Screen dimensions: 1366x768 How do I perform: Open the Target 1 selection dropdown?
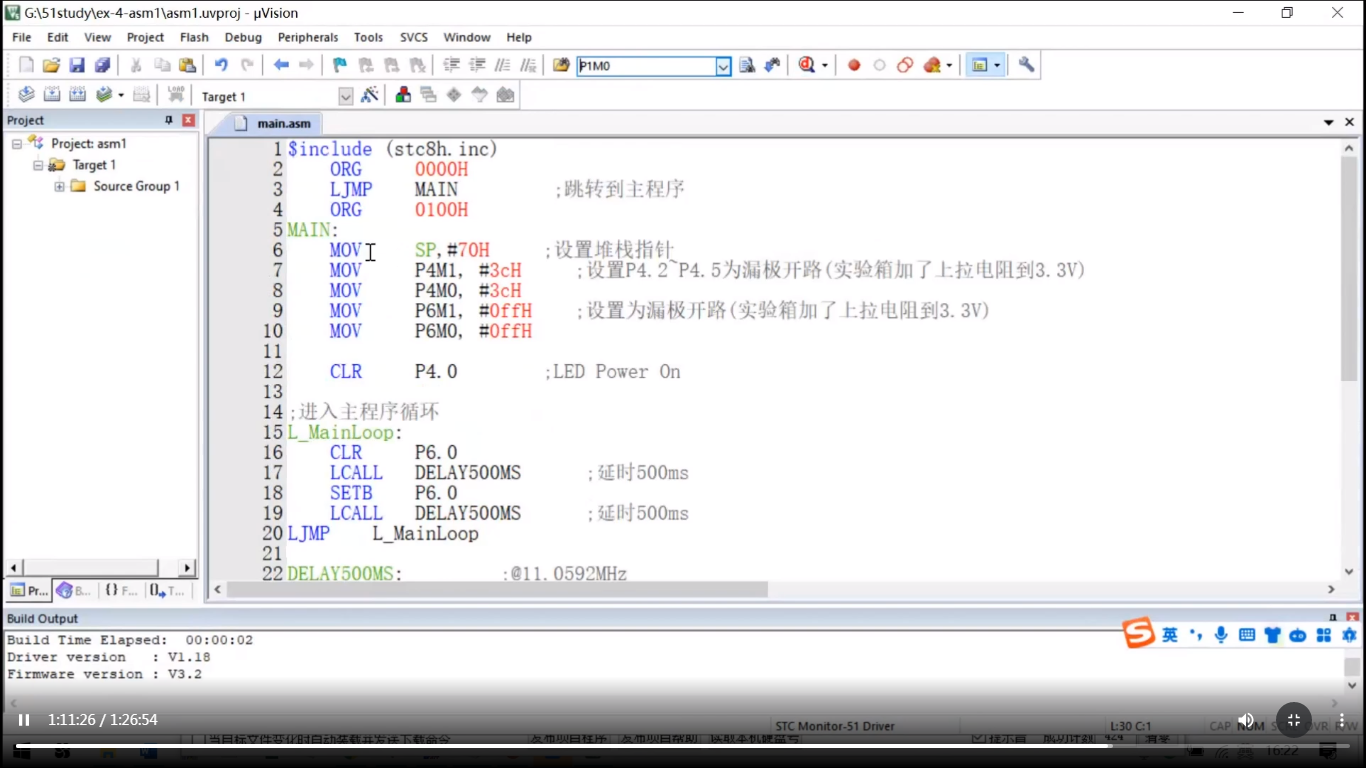coord(346,96)
